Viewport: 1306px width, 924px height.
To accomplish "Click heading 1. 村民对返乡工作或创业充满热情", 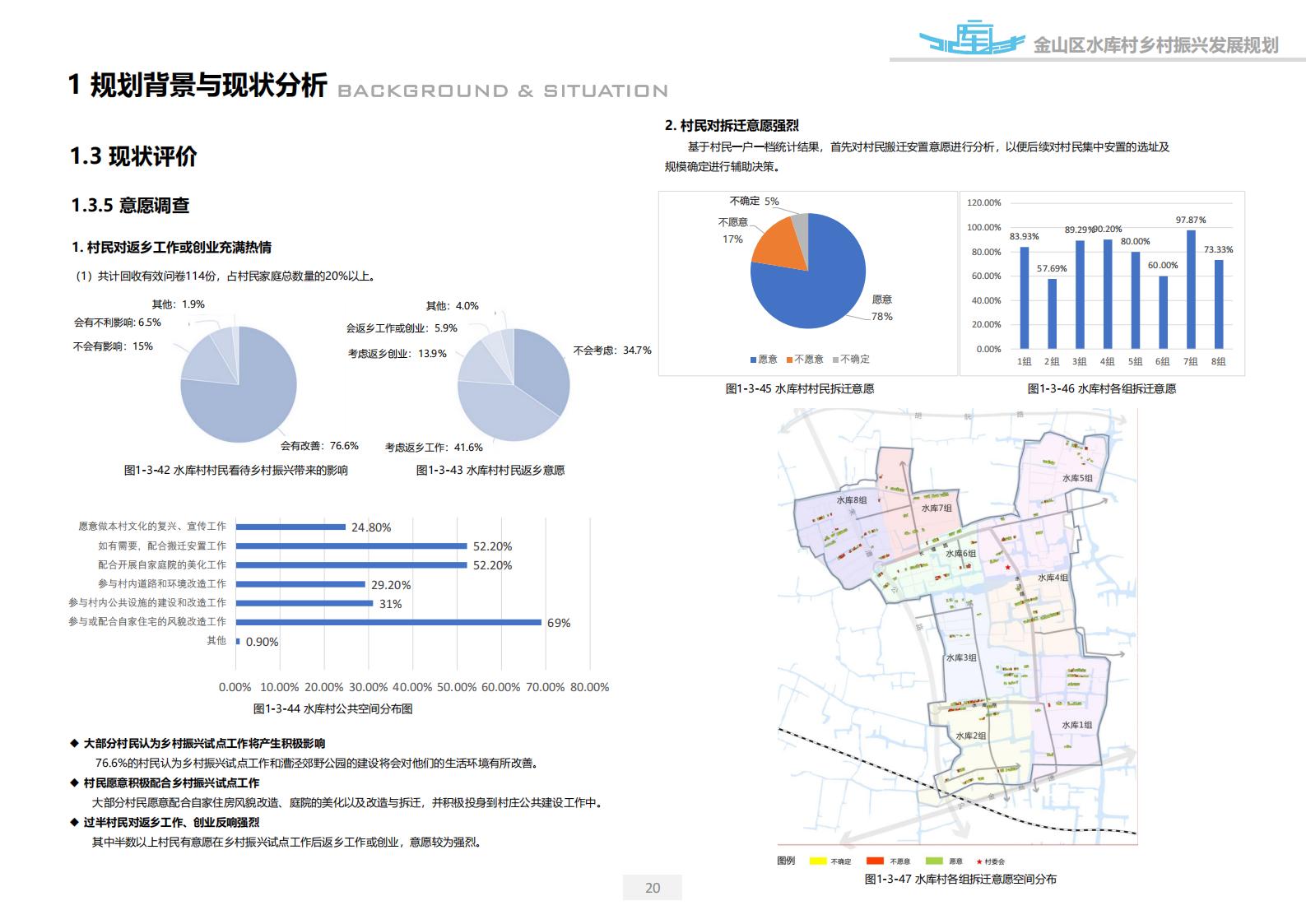I will [x=171, y=248].
